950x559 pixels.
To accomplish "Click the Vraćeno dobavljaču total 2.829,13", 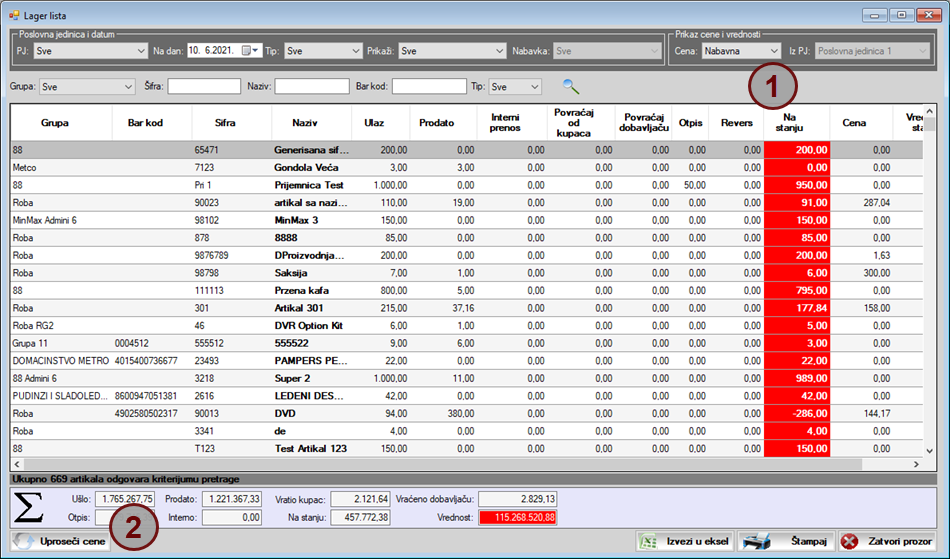I will (x=517, y=499).
